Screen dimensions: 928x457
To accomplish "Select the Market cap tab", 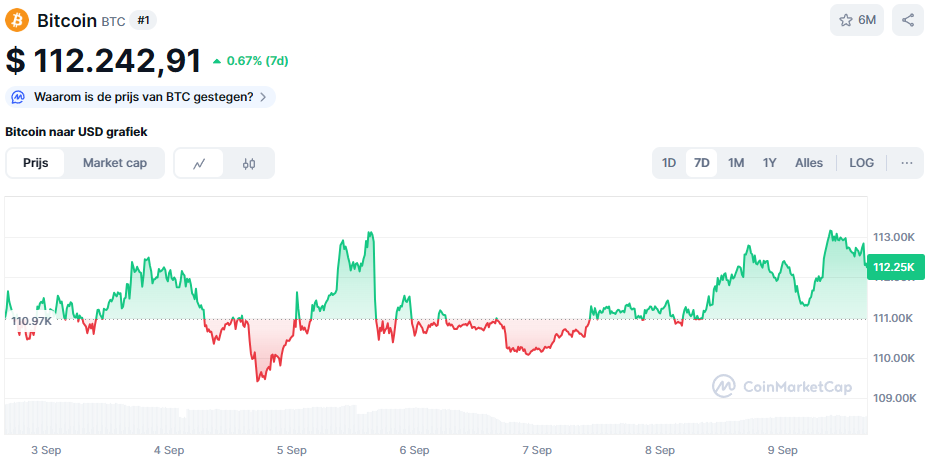I will [115, 163].
